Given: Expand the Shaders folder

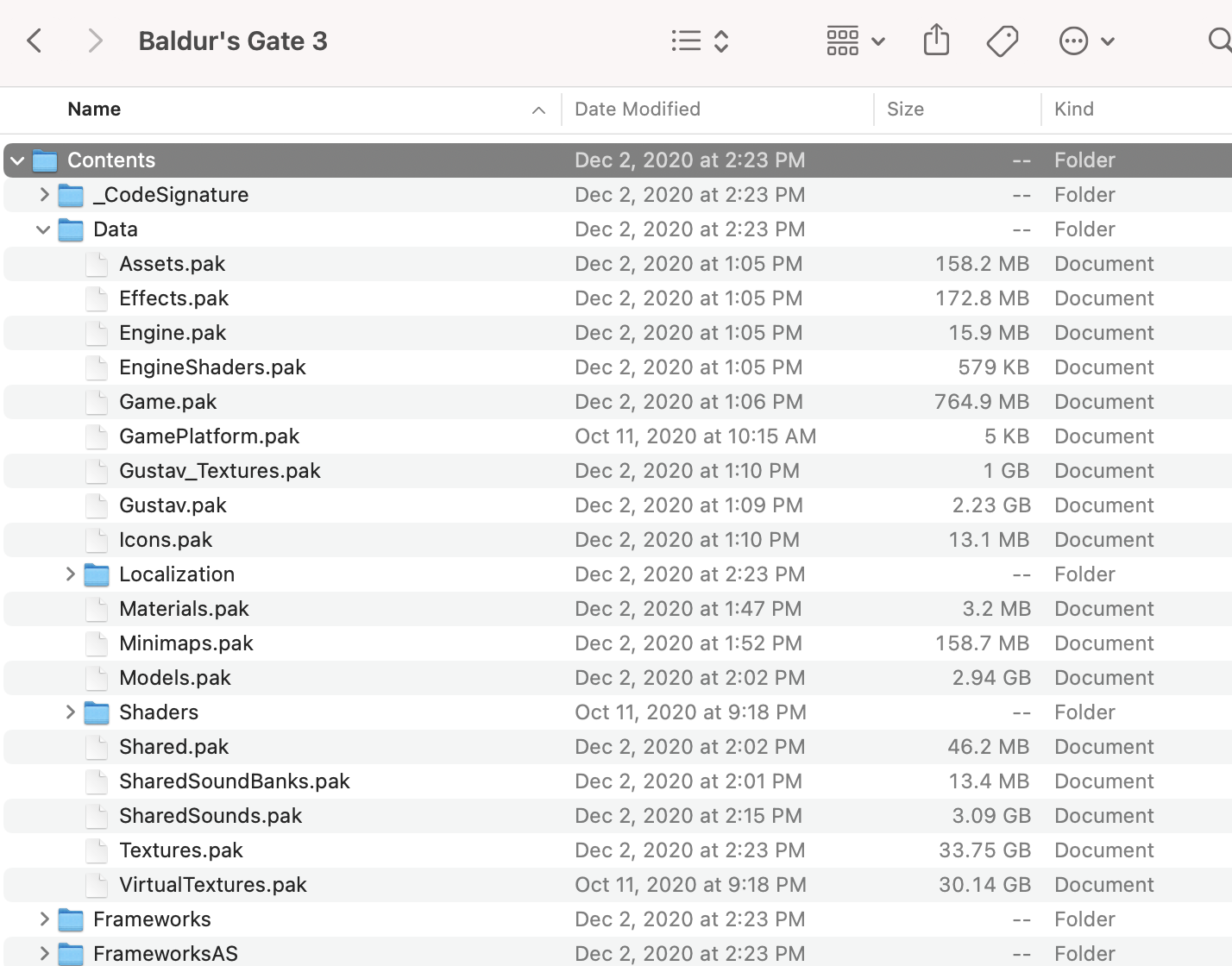Looking at the screenshot, I should tap(70, 712).
